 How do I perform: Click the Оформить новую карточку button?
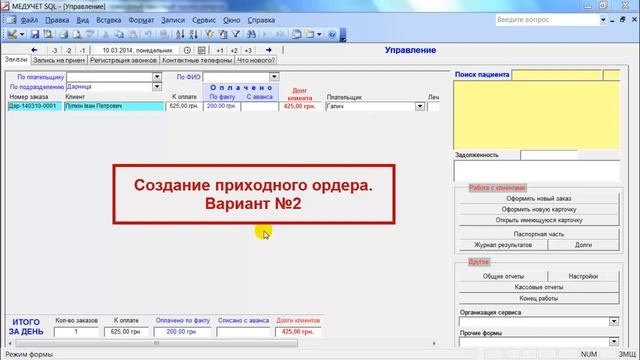coord(539,209)
